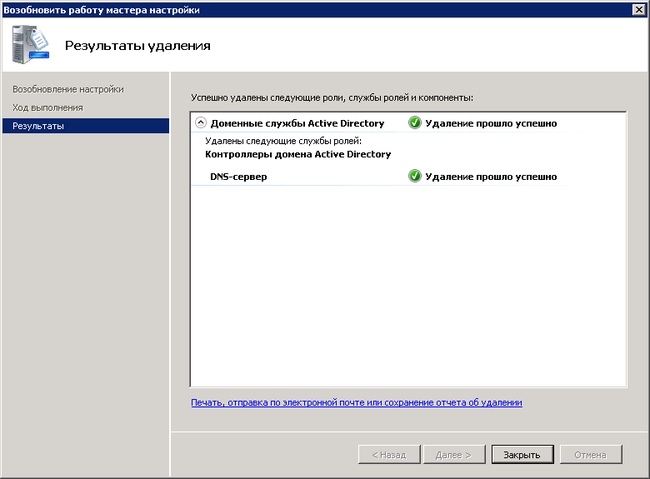
Task: Click green checkmark next to DNS-сервер row
Action: [415, 176]
